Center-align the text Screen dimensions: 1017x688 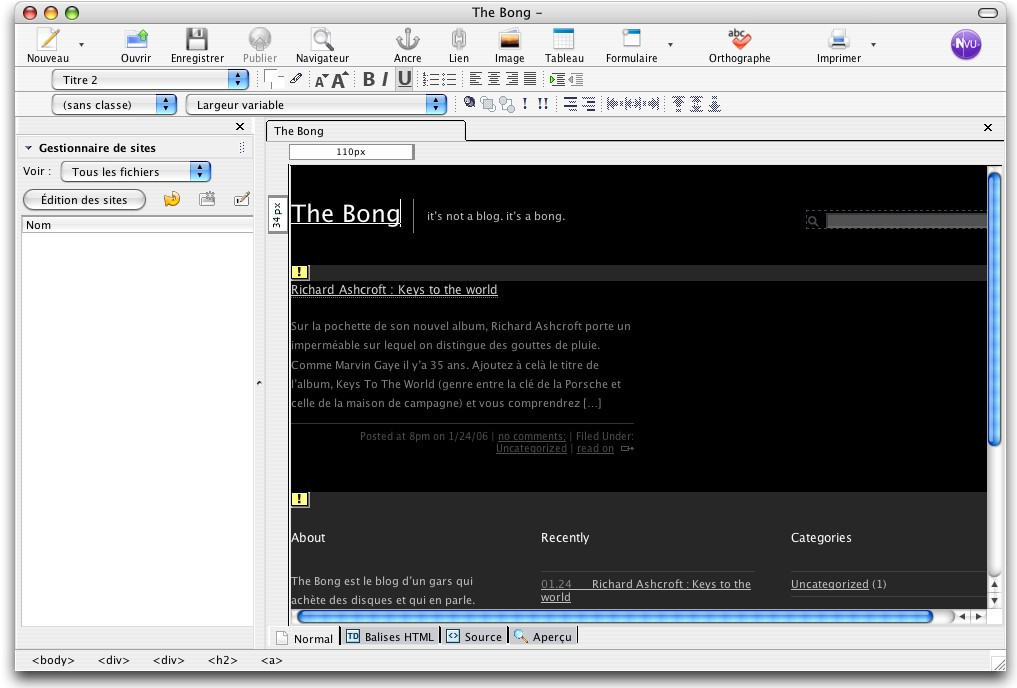tap(494, 79)
